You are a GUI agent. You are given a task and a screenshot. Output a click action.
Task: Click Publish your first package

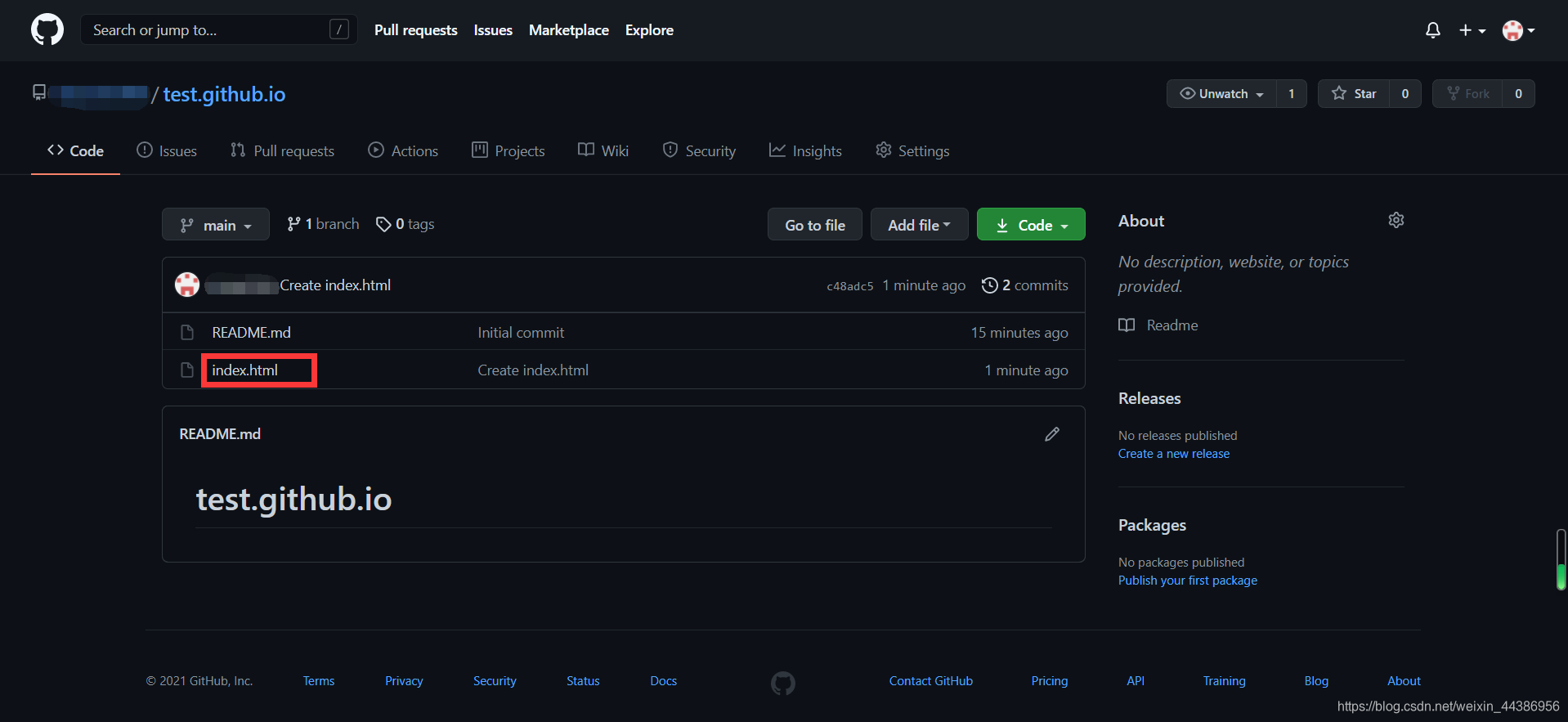1188,581
